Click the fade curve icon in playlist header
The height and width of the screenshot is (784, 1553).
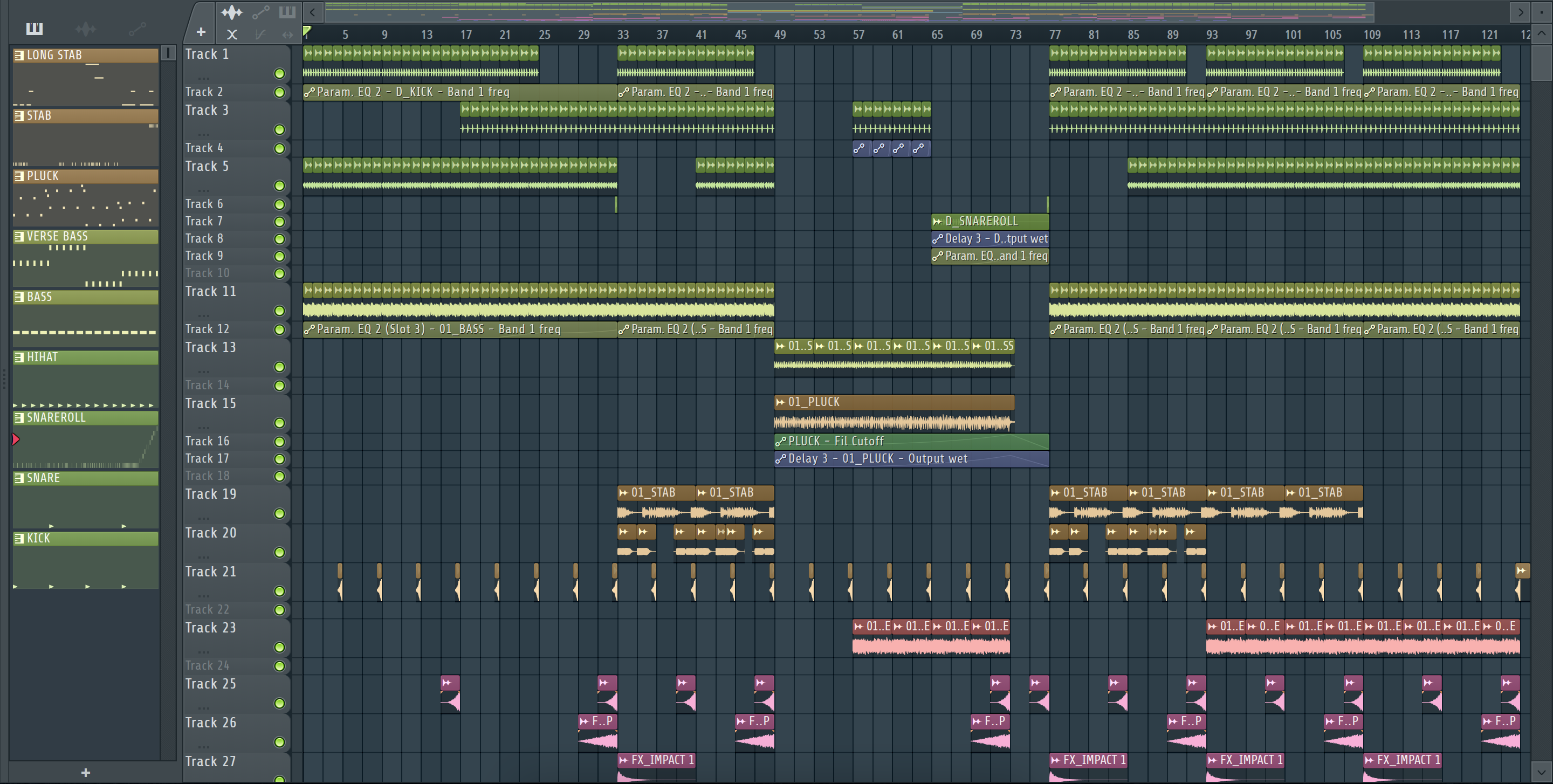click(260, 35)
